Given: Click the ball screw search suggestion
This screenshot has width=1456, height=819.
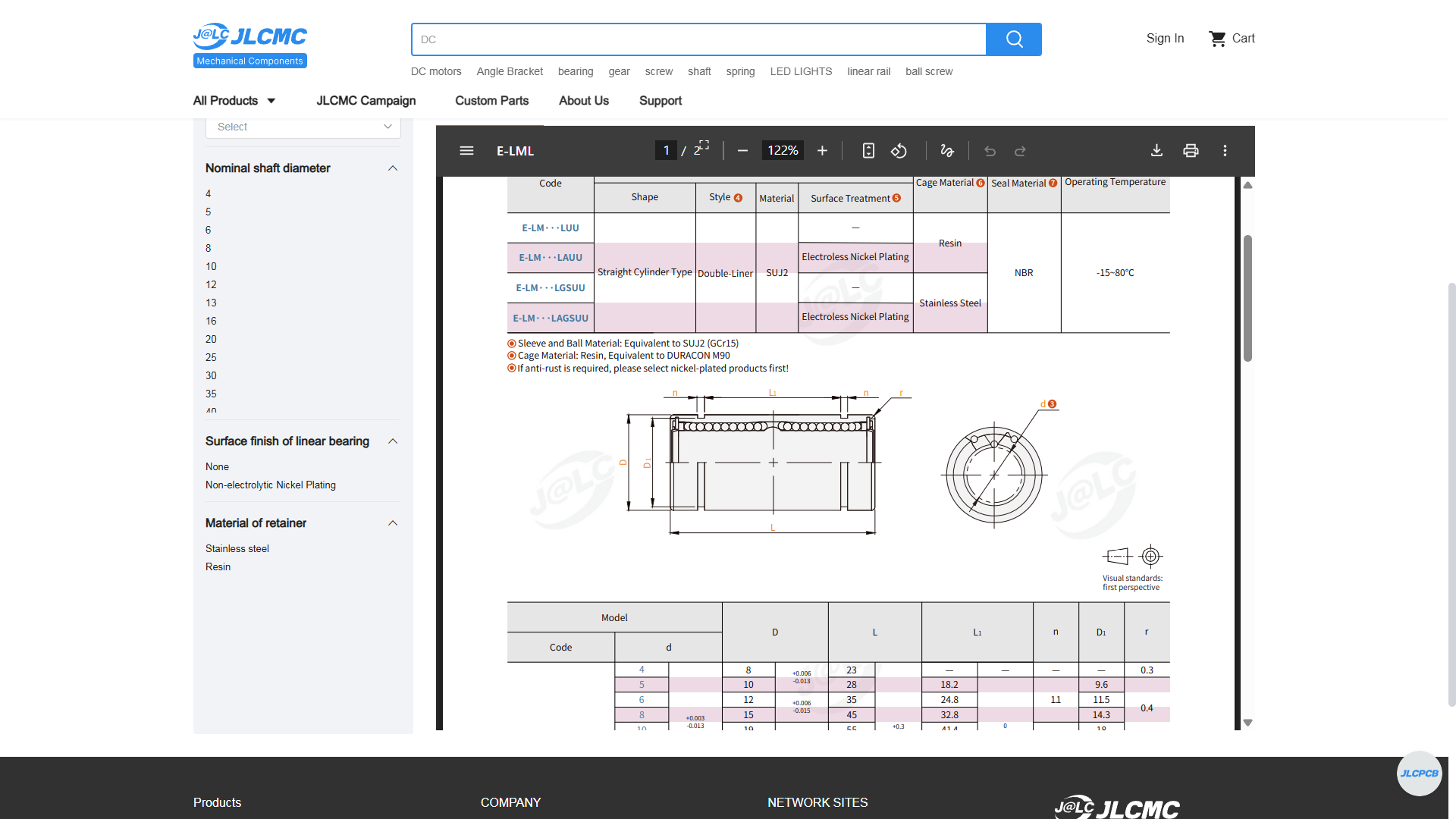Looking at the screenshot, I should [929, 71].
